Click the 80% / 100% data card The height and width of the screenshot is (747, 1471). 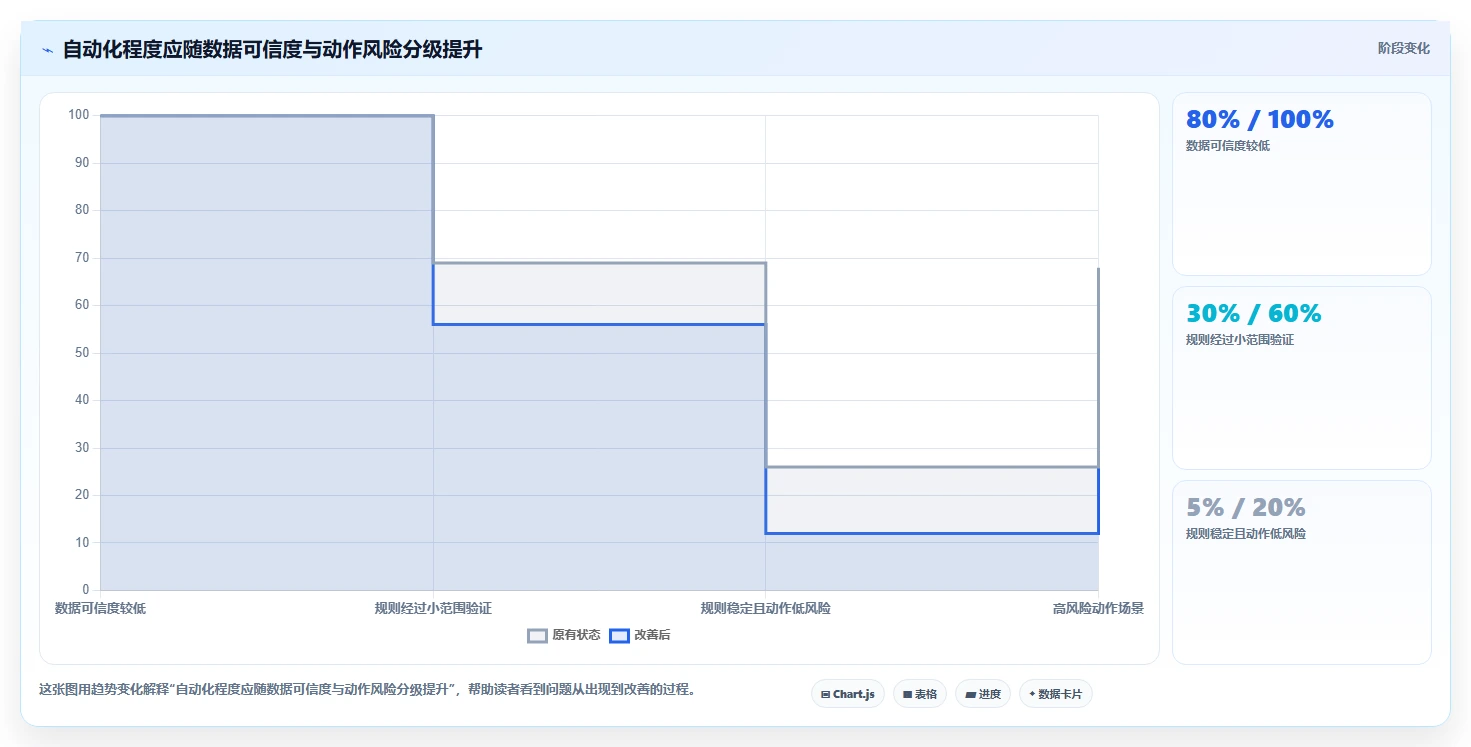1301,184
